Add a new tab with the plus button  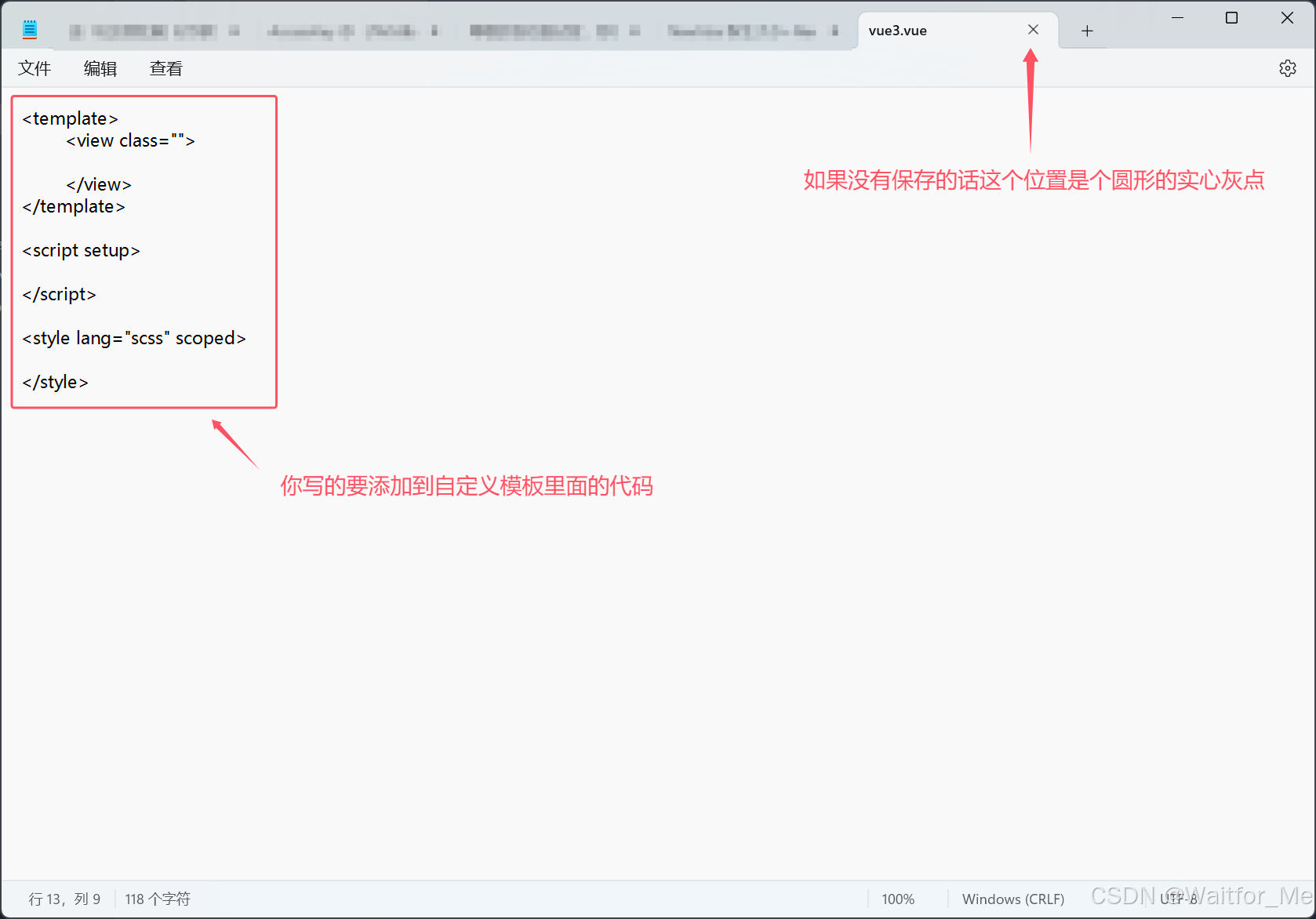(x=1087, y=31)
